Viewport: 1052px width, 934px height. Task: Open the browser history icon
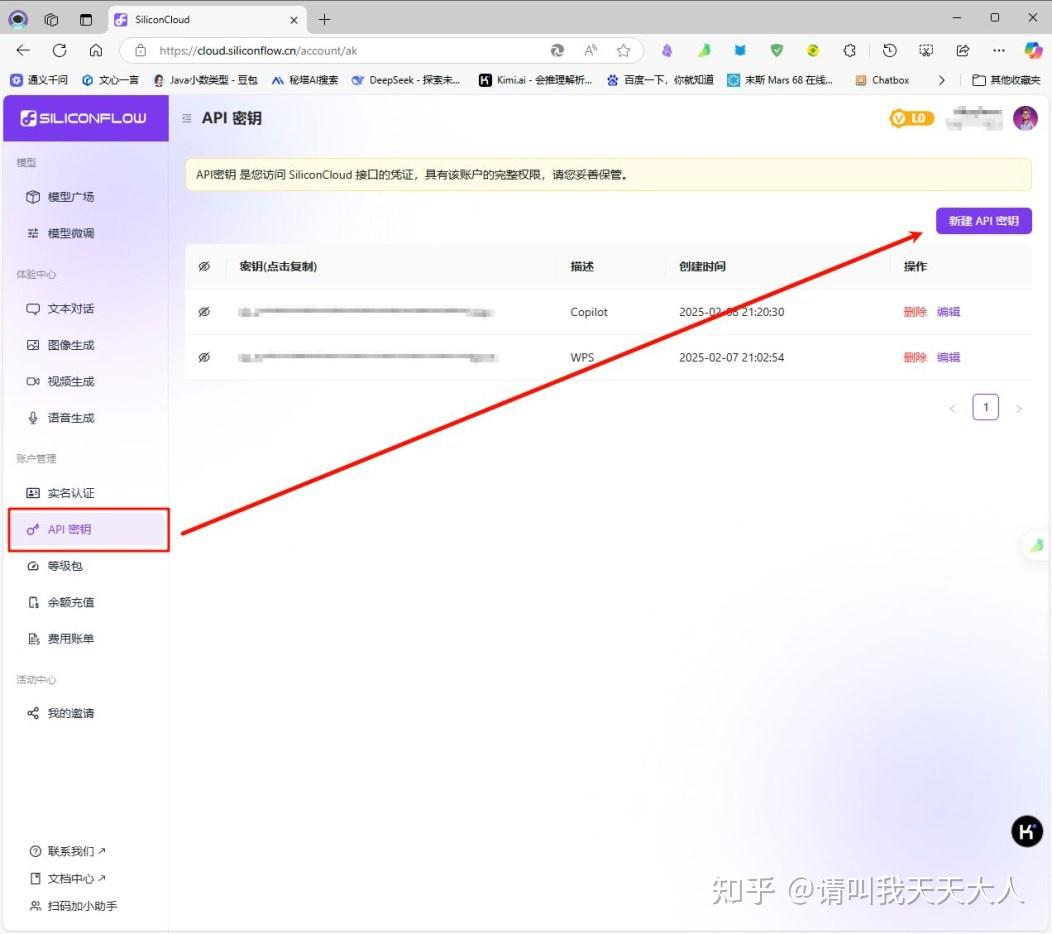point(890,50)
